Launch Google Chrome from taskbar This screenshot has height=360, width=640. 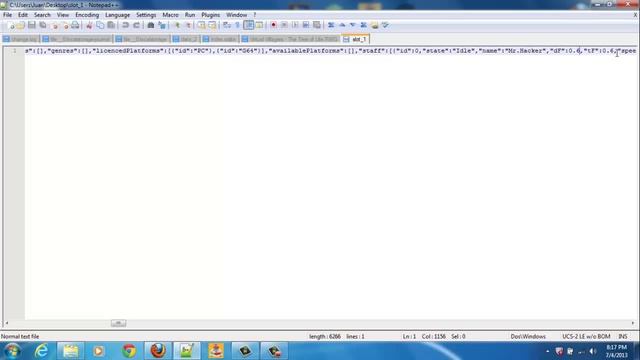pos(129,351)
